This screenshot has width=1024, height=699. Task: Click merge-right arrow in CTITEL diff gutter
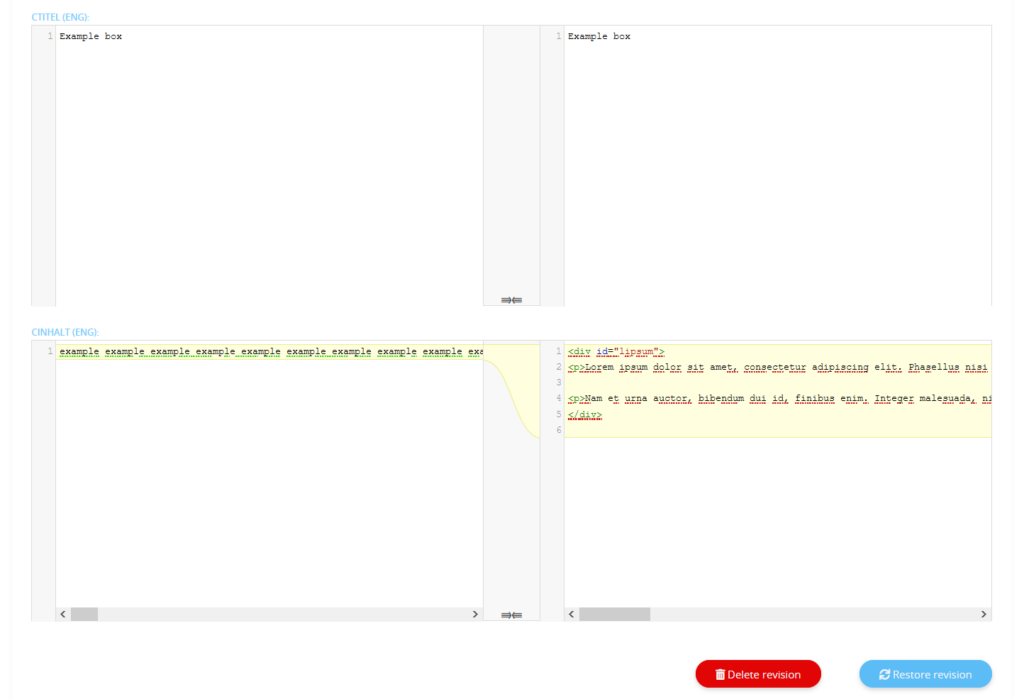[x=506, y=300]
